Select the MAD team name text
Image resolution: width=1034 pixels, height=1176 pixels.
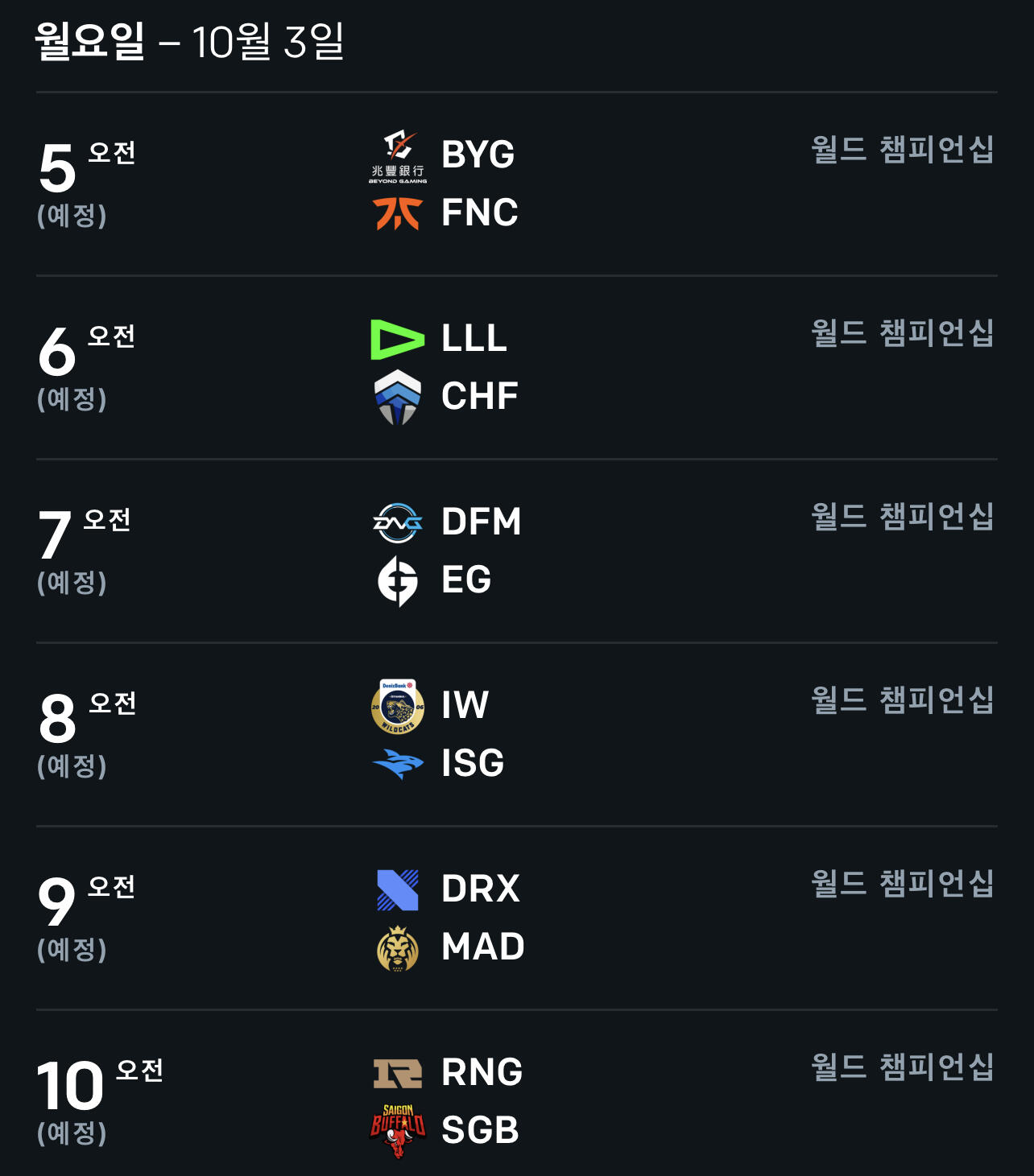pyautogui.click(x=483, y=947)
